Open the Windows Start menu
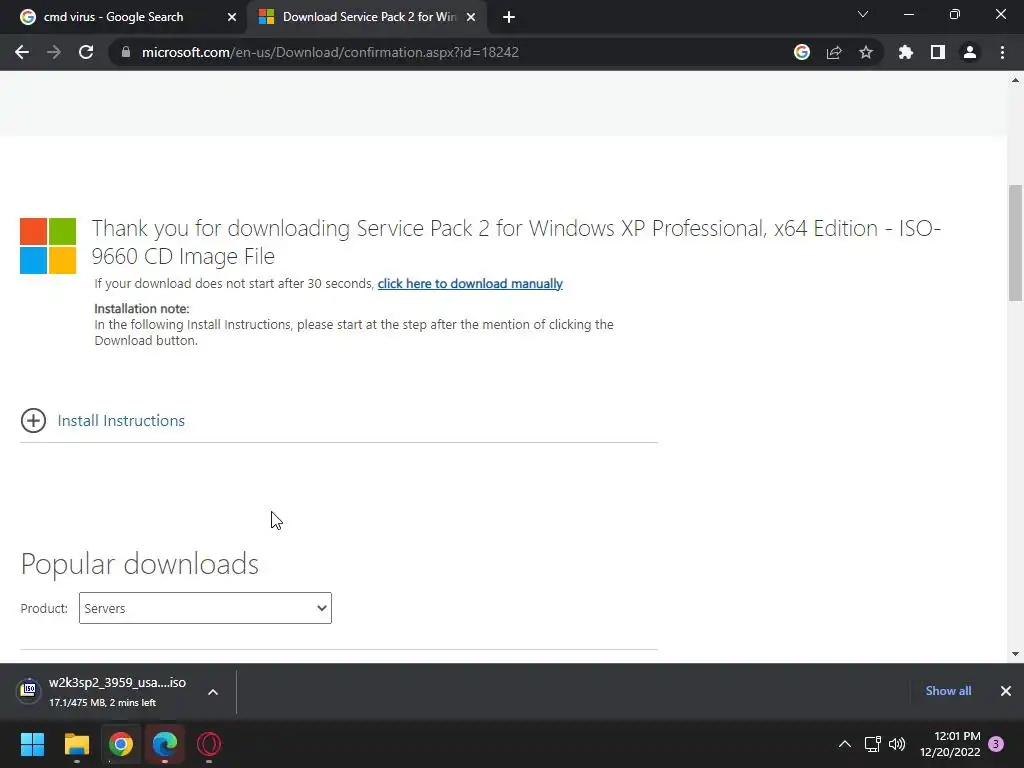1024x768 pixels. click(32, 744)
